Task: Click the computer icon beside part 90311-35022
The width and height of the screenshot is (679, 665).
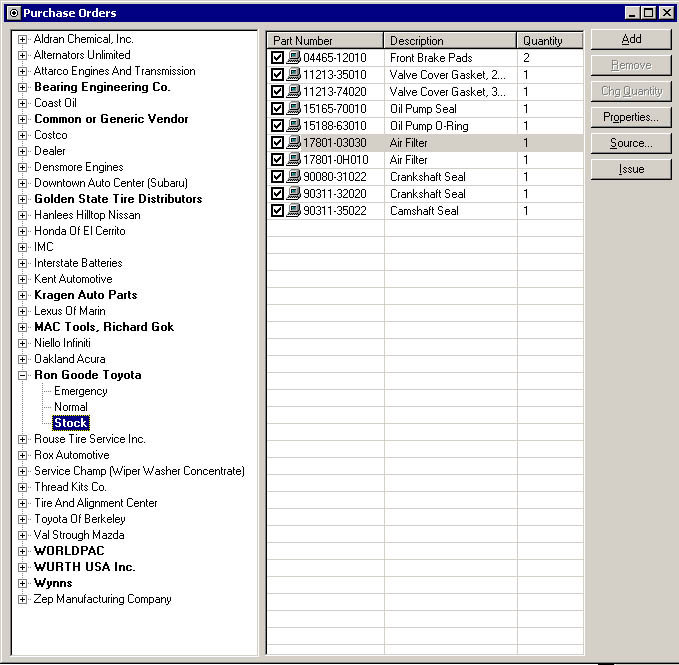Action: 294,210
